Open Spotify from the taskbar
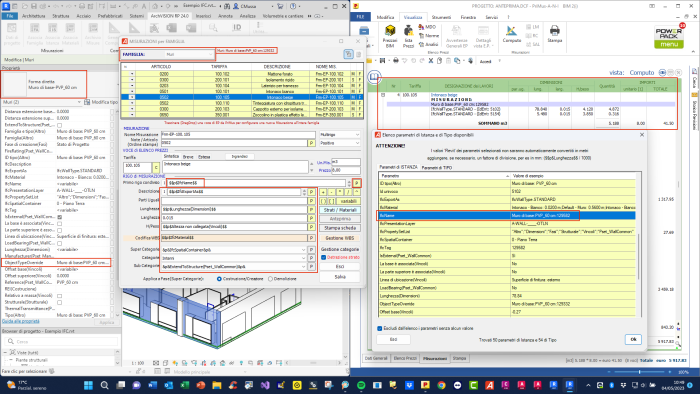 [361, 385]
